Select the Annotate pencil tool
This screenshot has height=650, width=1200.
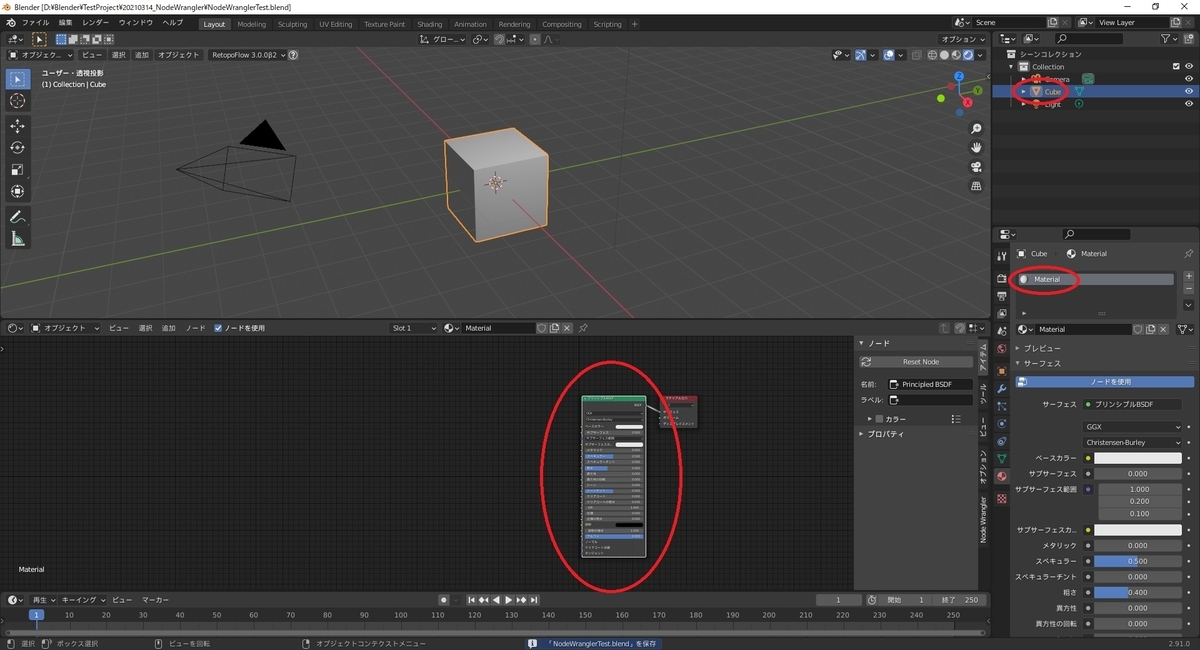pyautogui.click(x=18, y=217)
